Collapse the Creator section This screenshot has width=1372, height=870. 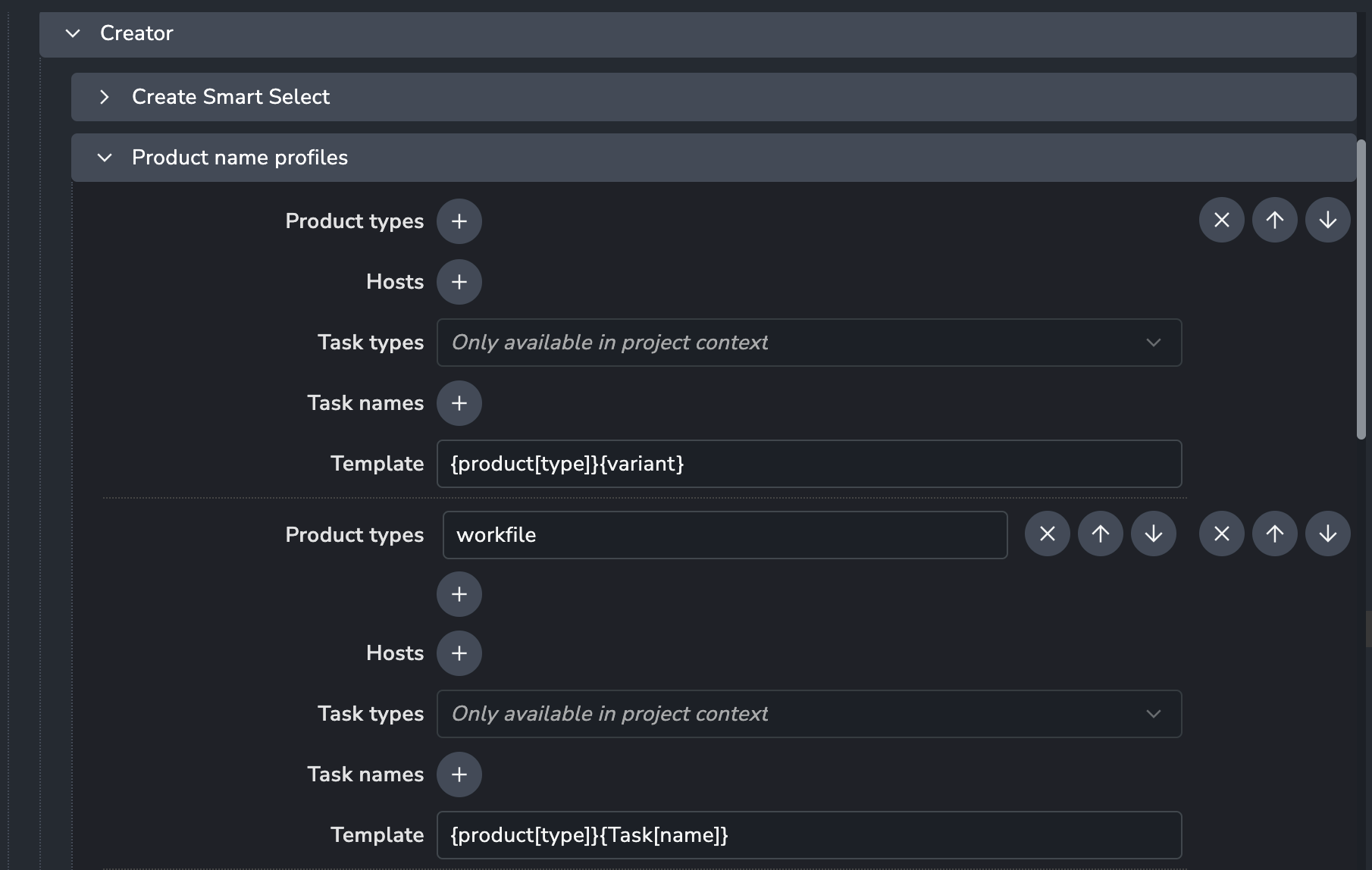[73, 33]
